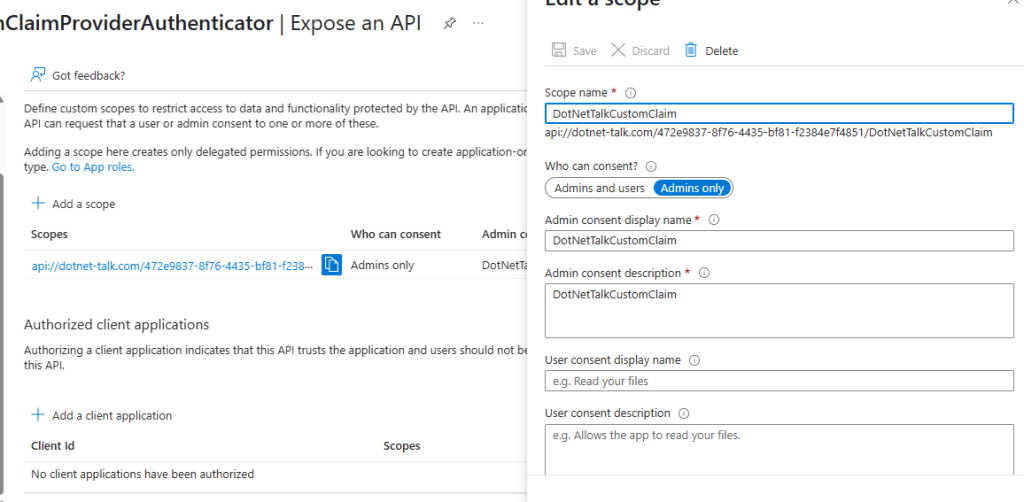Click the Admins only cell in scope row
Screen dimensions: 1024x502
382,265
